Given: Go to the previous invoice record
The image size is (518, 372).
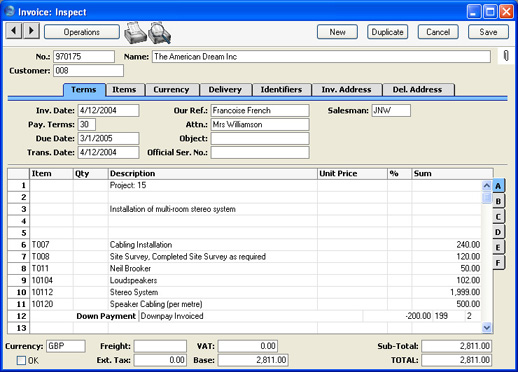Looking at the screenshot, I should 14,31.
